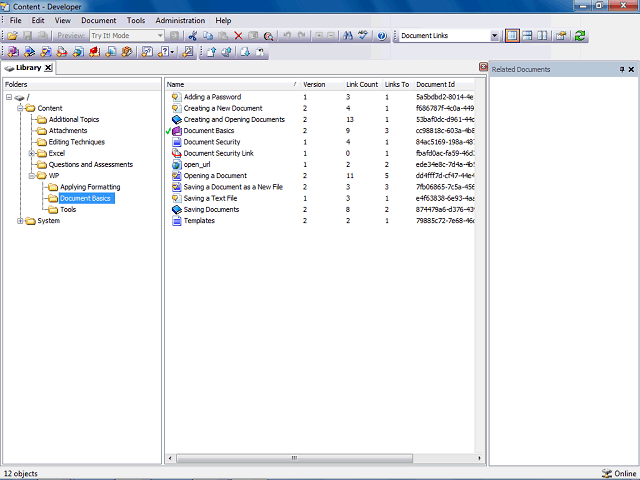Open the arrow beside the question-mark document icon
This screenshot has width=640, height=480.
click(x=172, y=52)
